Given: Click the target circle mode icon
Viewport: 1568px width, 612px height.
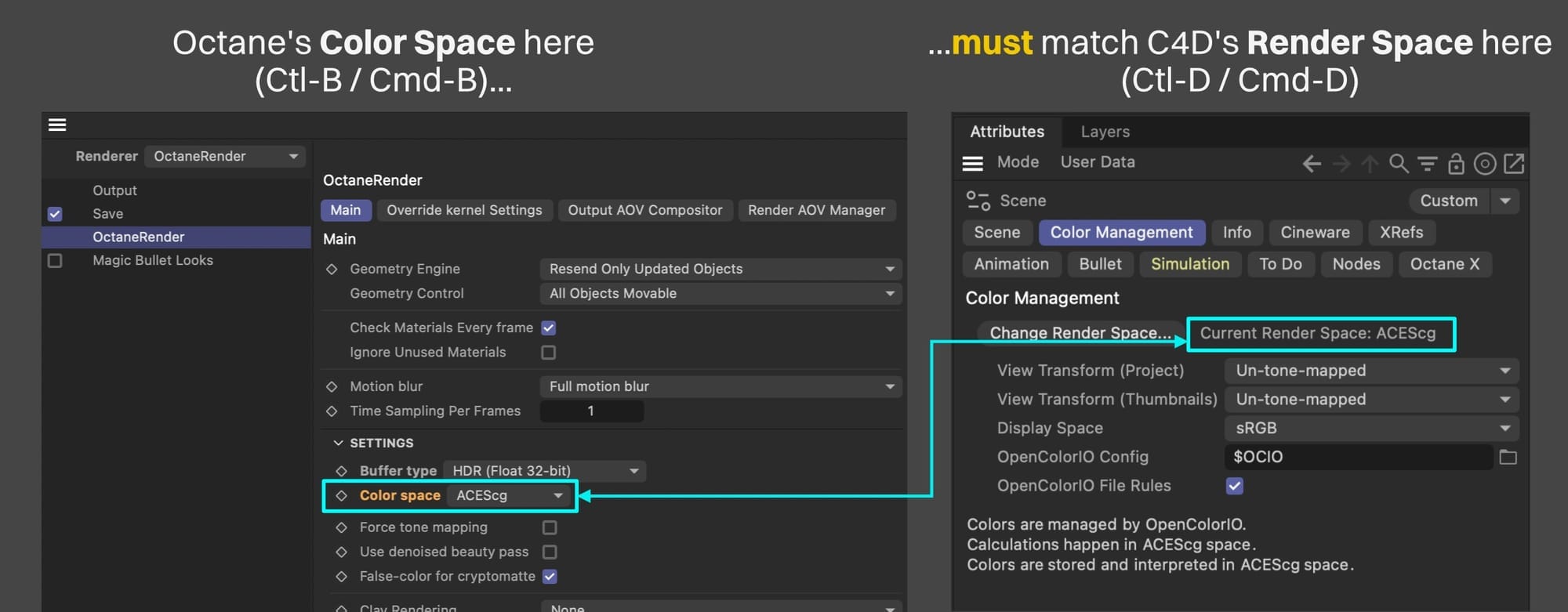Looking at the screenshot, I should (1484, 163).
